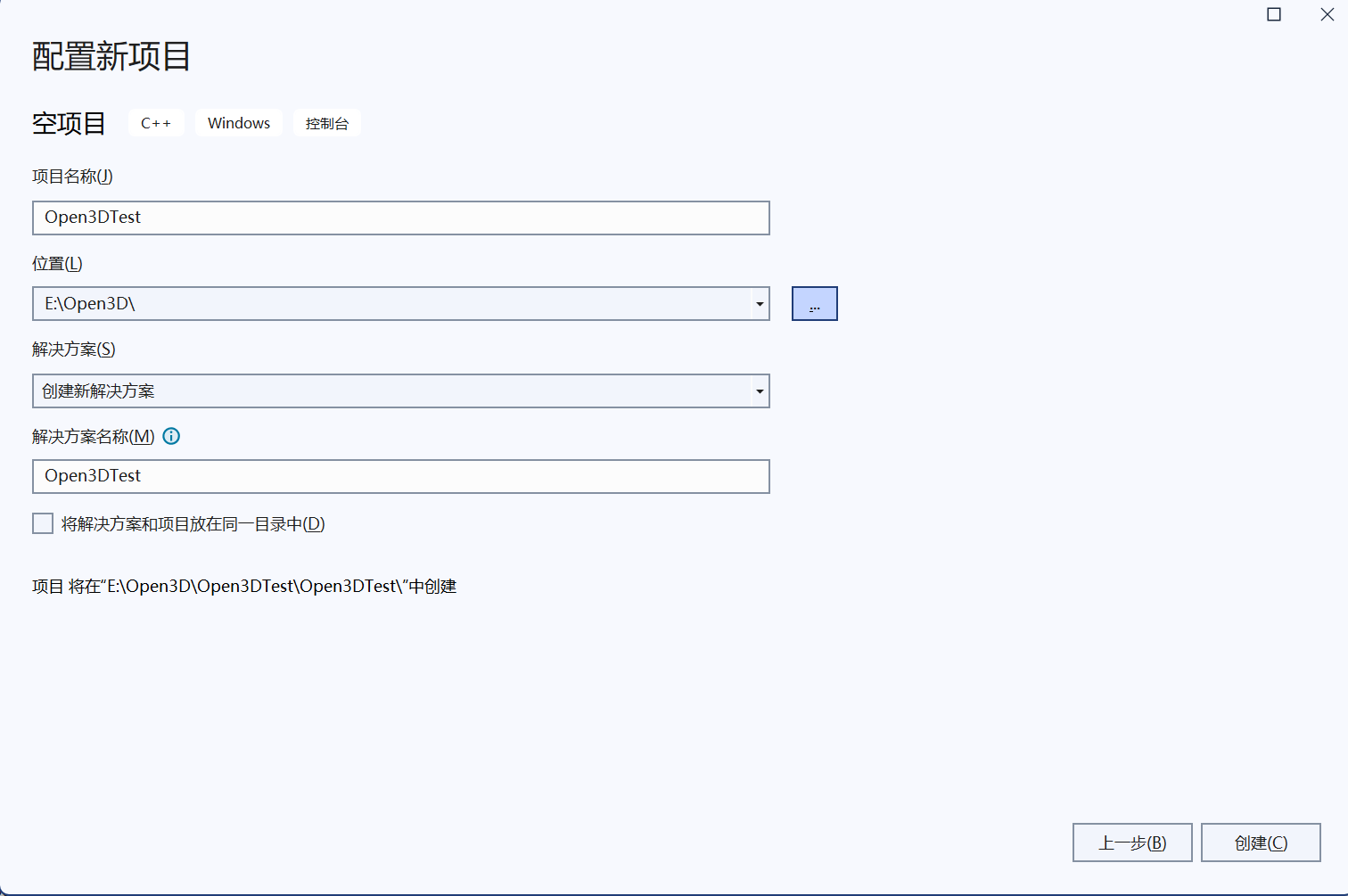Check the same-directory solution and project checkbox
Image resolution: width=1348 pixels, height=896 pixels.
43,523
